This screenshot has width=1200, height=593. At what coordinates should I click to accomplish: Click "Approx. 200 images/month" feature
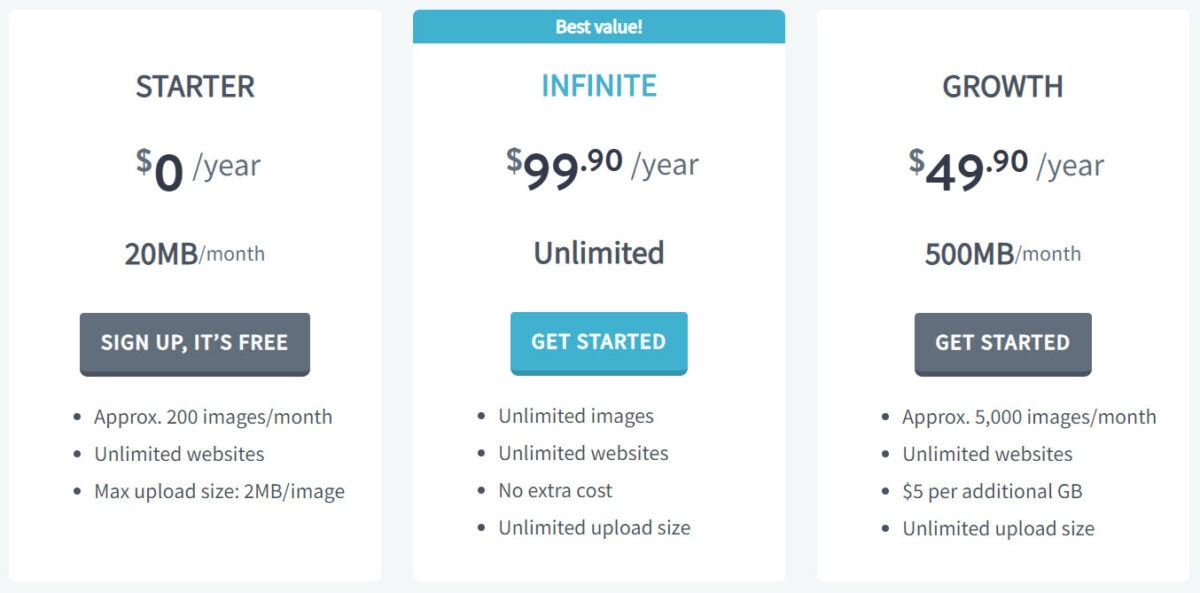click(213, 417)
